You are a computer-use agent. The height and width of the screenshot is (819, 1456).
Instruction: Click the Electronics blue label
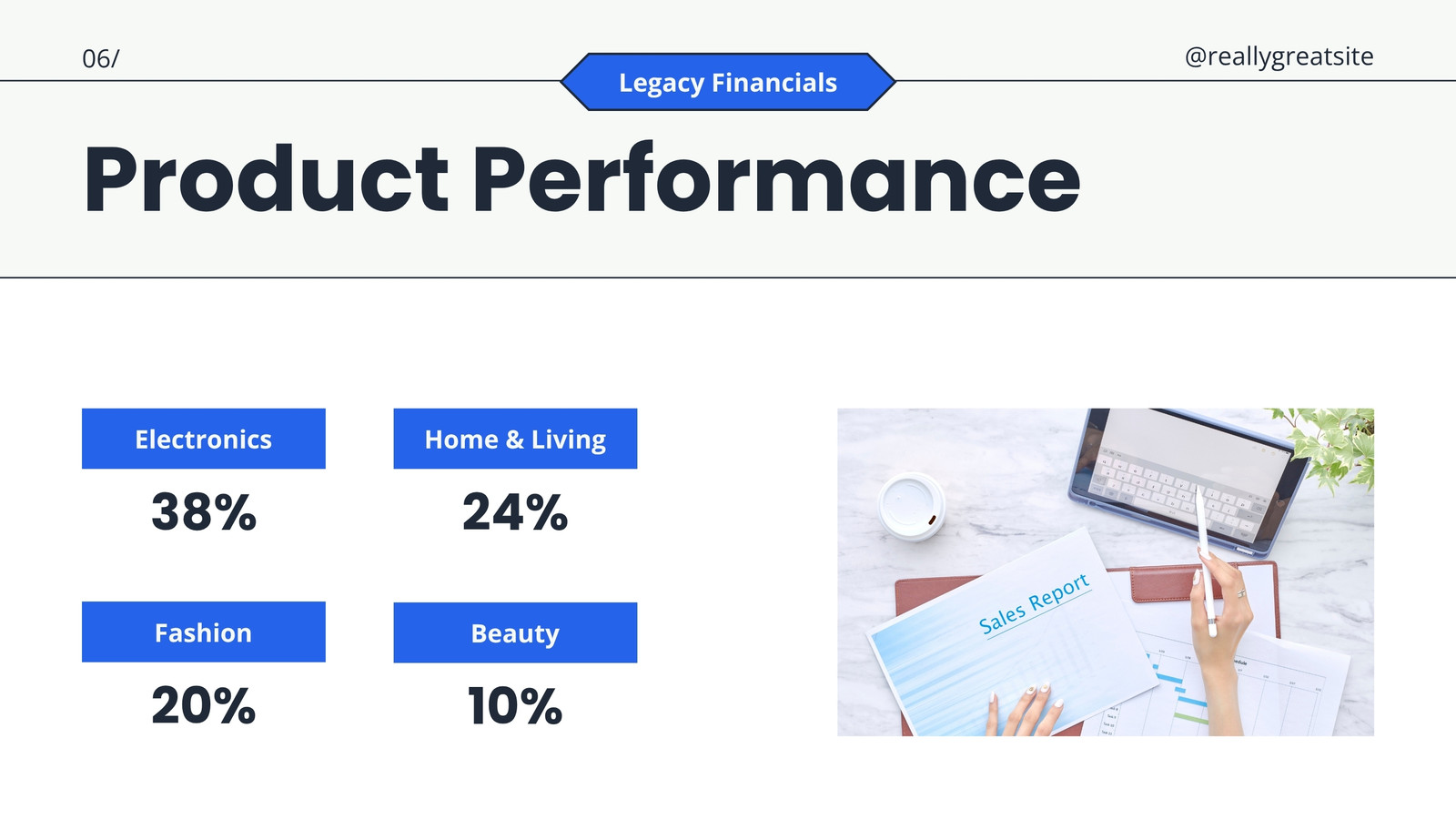point(204,439)
